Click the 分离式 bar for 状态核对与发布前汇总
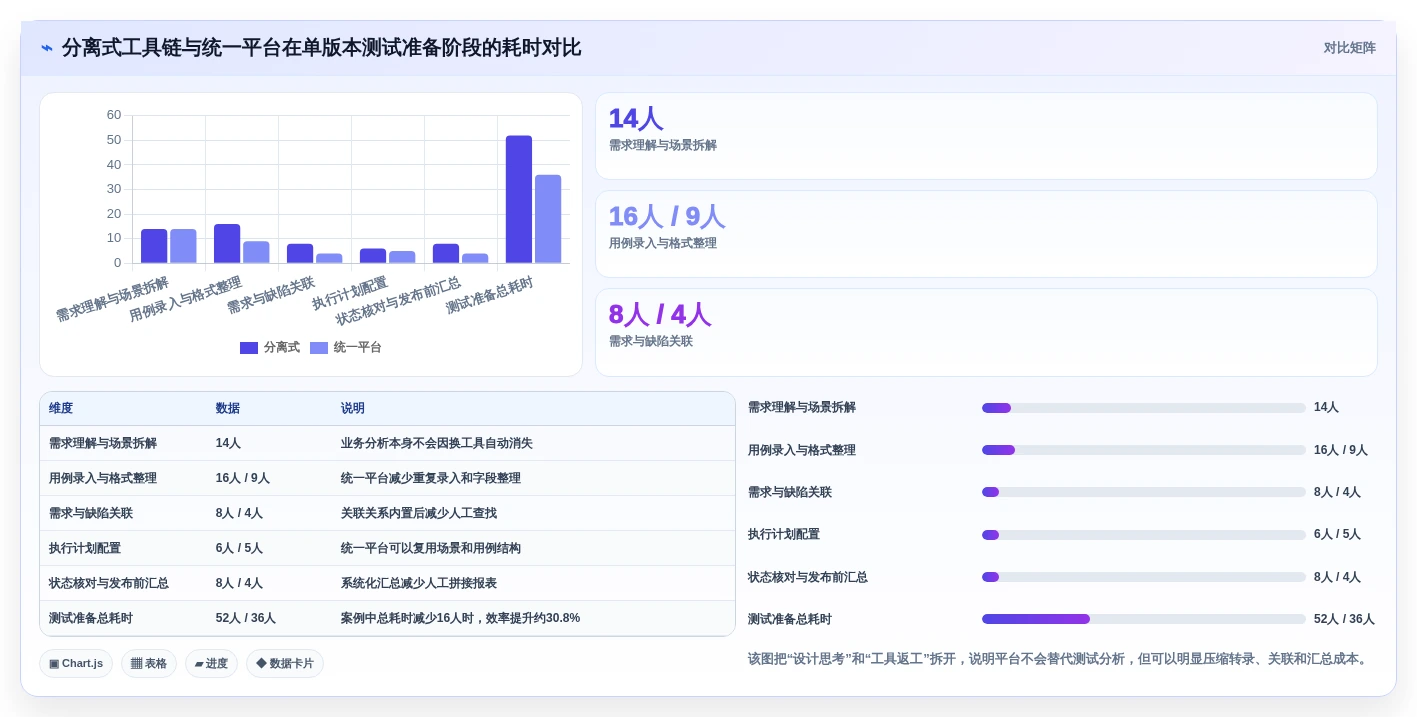 (446, 254)
